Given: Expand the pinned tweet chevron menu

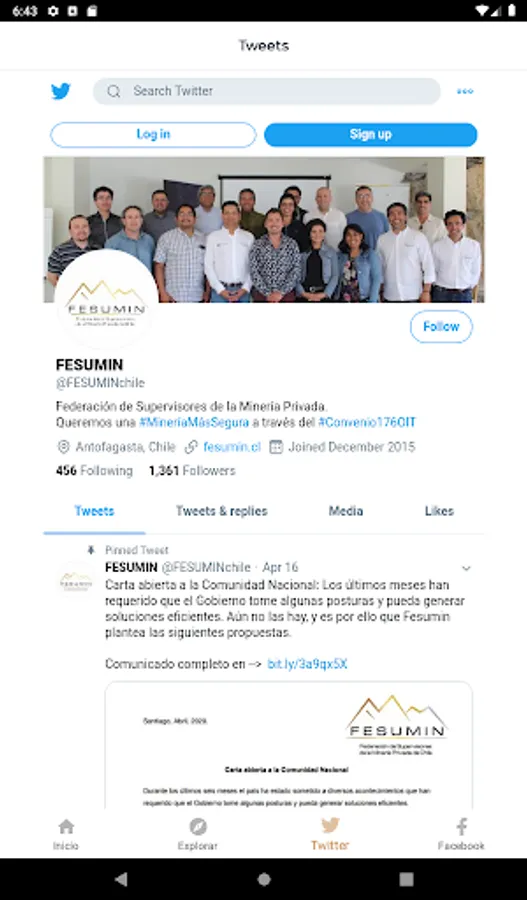Looking at the screenshot, I should pyautogui.click(x=466, y=568).
